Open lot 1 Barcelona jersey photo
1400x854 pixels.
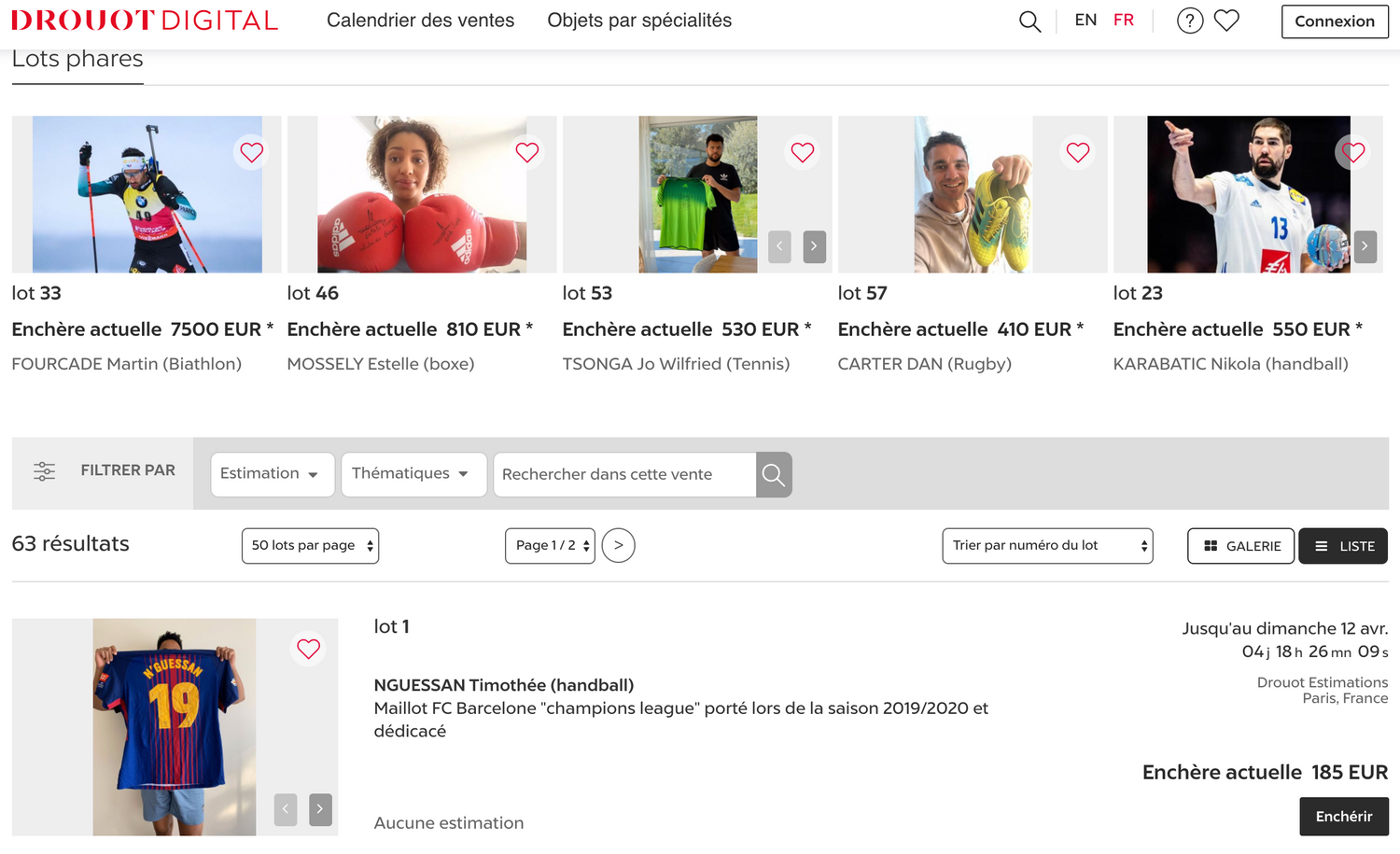[175, 727]
